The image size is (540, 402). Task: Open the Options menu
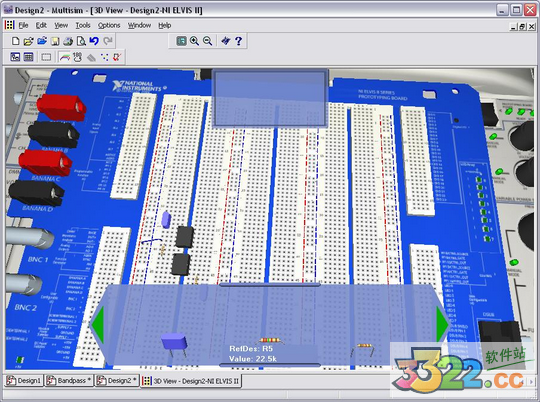pyautogui.click(x=109, y=25)
